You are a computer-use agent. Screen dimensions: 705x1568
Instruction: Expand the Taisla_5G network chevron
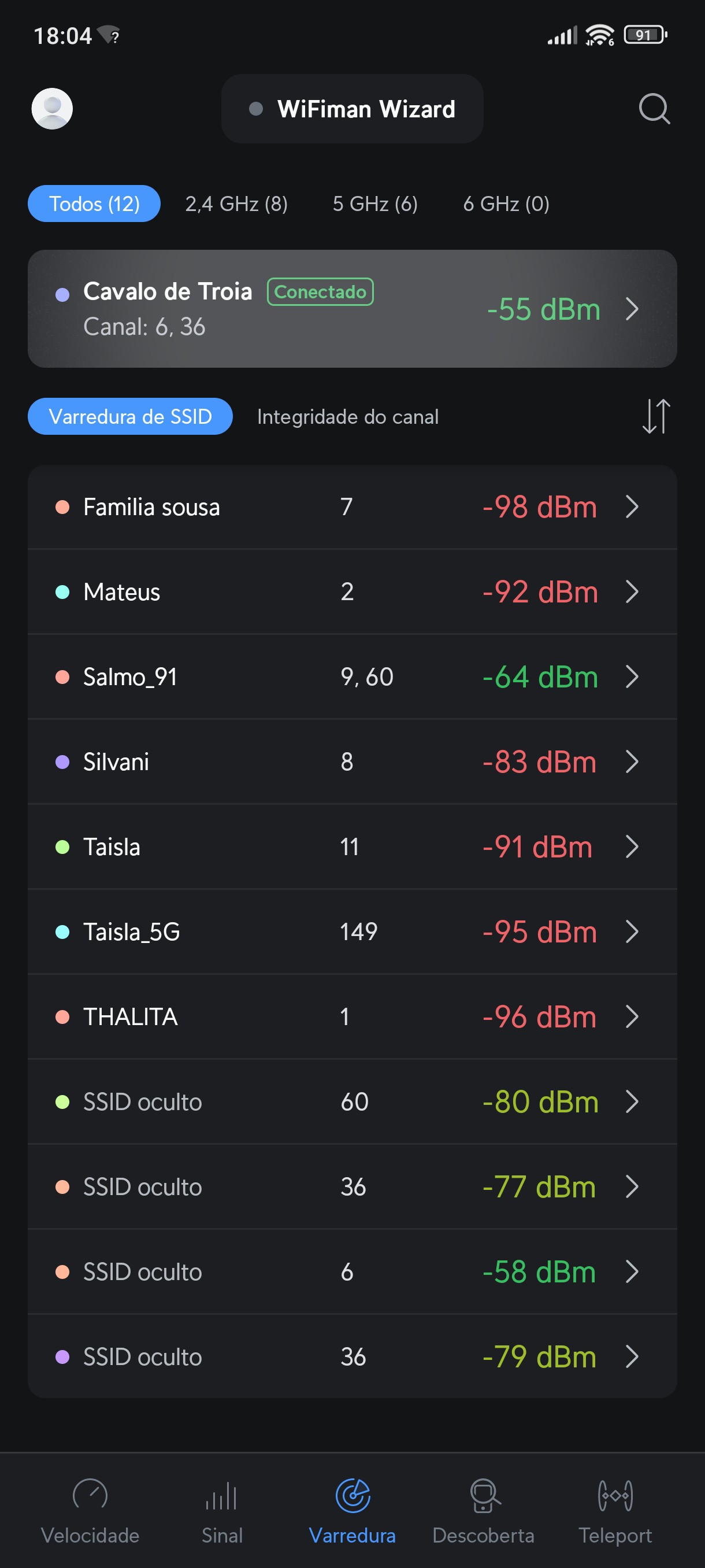pos(632,931)
